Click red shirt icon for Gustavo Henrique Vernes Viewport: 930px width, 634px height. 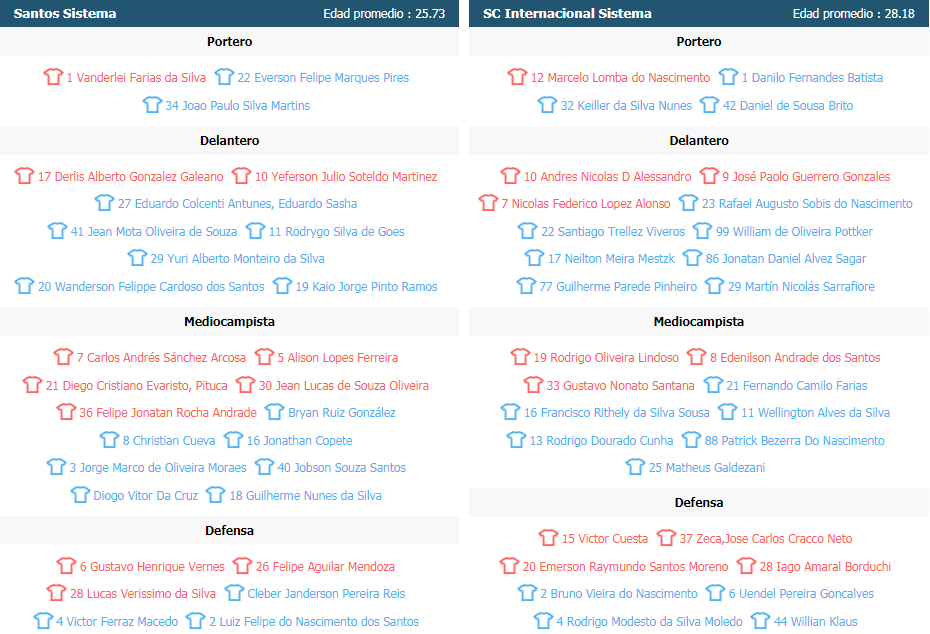(66, 566)
